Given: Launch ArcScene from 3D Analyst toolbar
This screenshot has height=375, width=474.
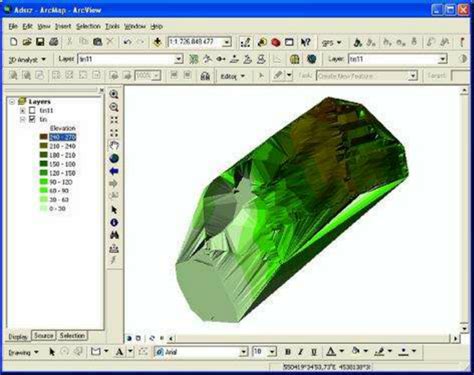Looking at the screenshot, I should coord(294,59).
